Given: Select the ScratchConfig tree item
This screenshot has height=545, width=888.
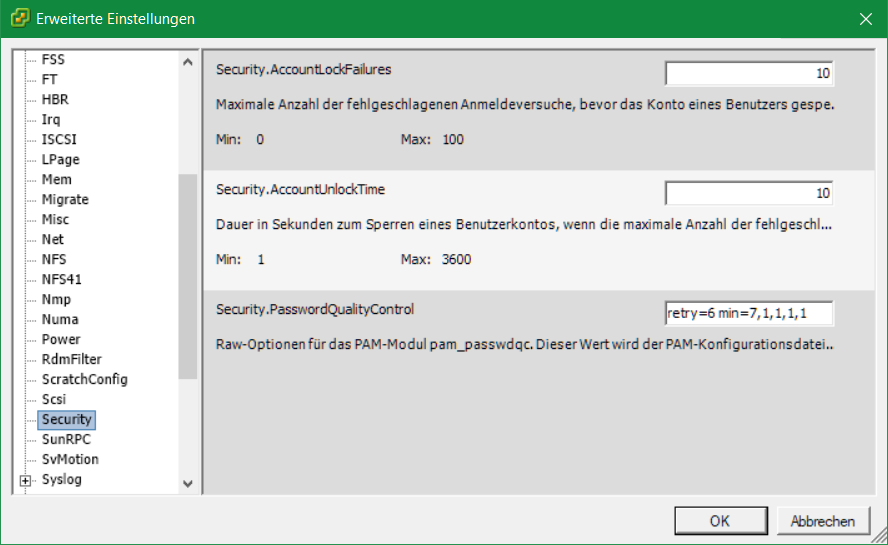Looking at the screenshot, I should pyautogui.click(x=84, y=380).
